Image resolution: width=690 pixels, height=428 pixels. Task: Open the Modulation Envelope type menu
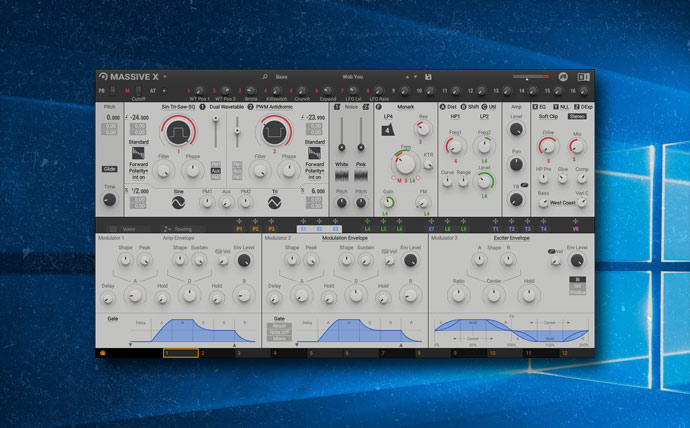[x=345, y=238]
